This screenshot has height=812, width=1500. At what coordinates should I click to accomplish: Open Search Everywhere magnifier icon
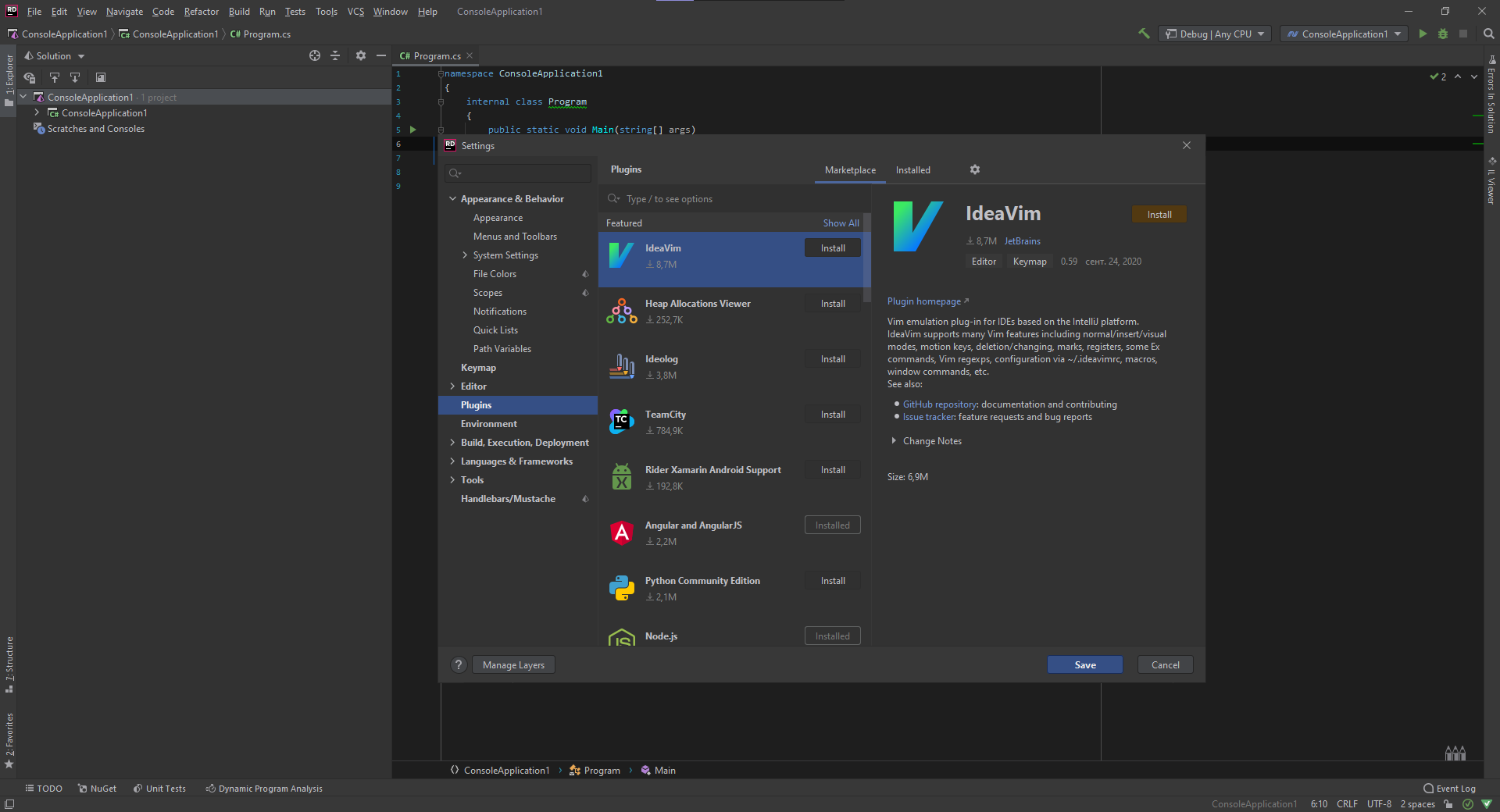(x=1488, y=34)
